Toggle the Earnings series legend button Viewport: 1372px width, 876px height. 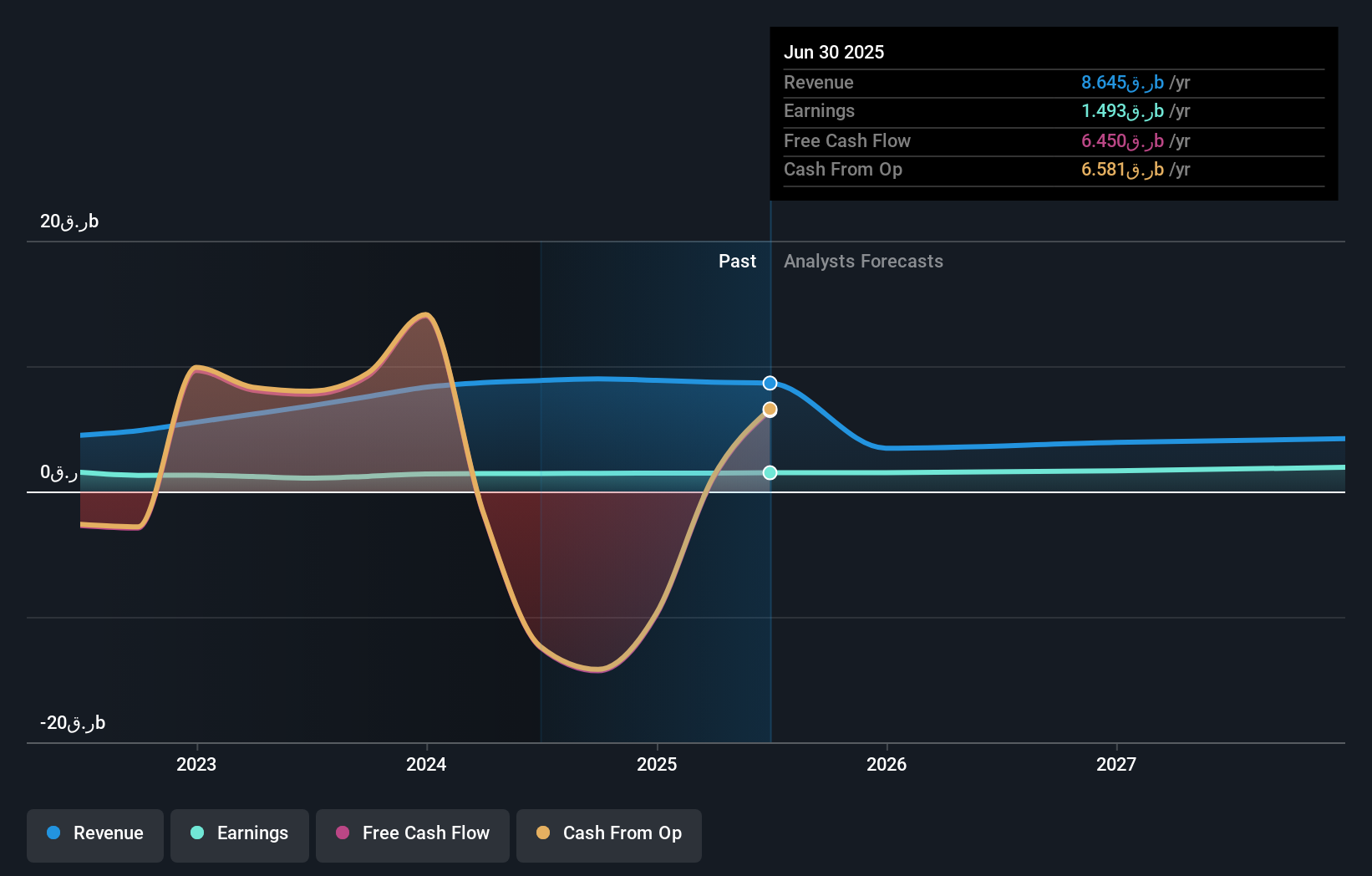click(x=240, y=835)
